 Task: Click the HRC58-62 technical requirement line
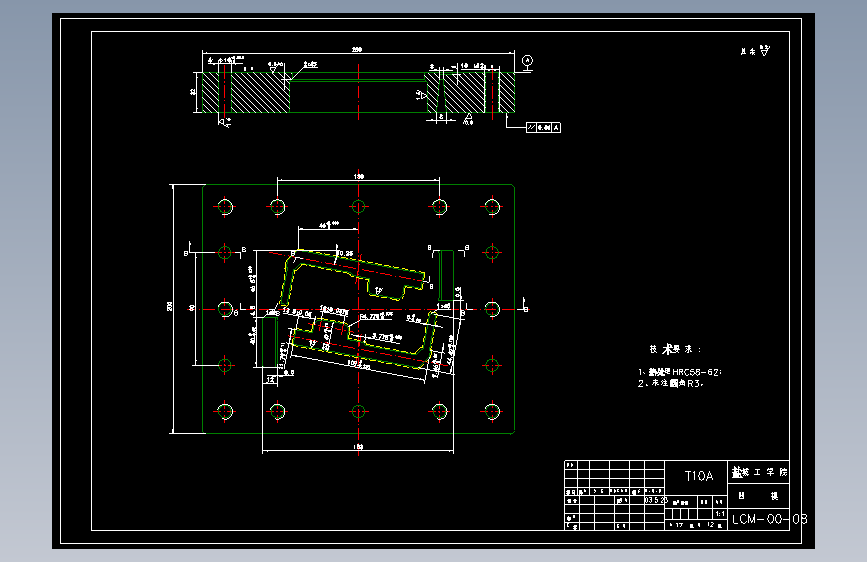click(x=680, y=372)
